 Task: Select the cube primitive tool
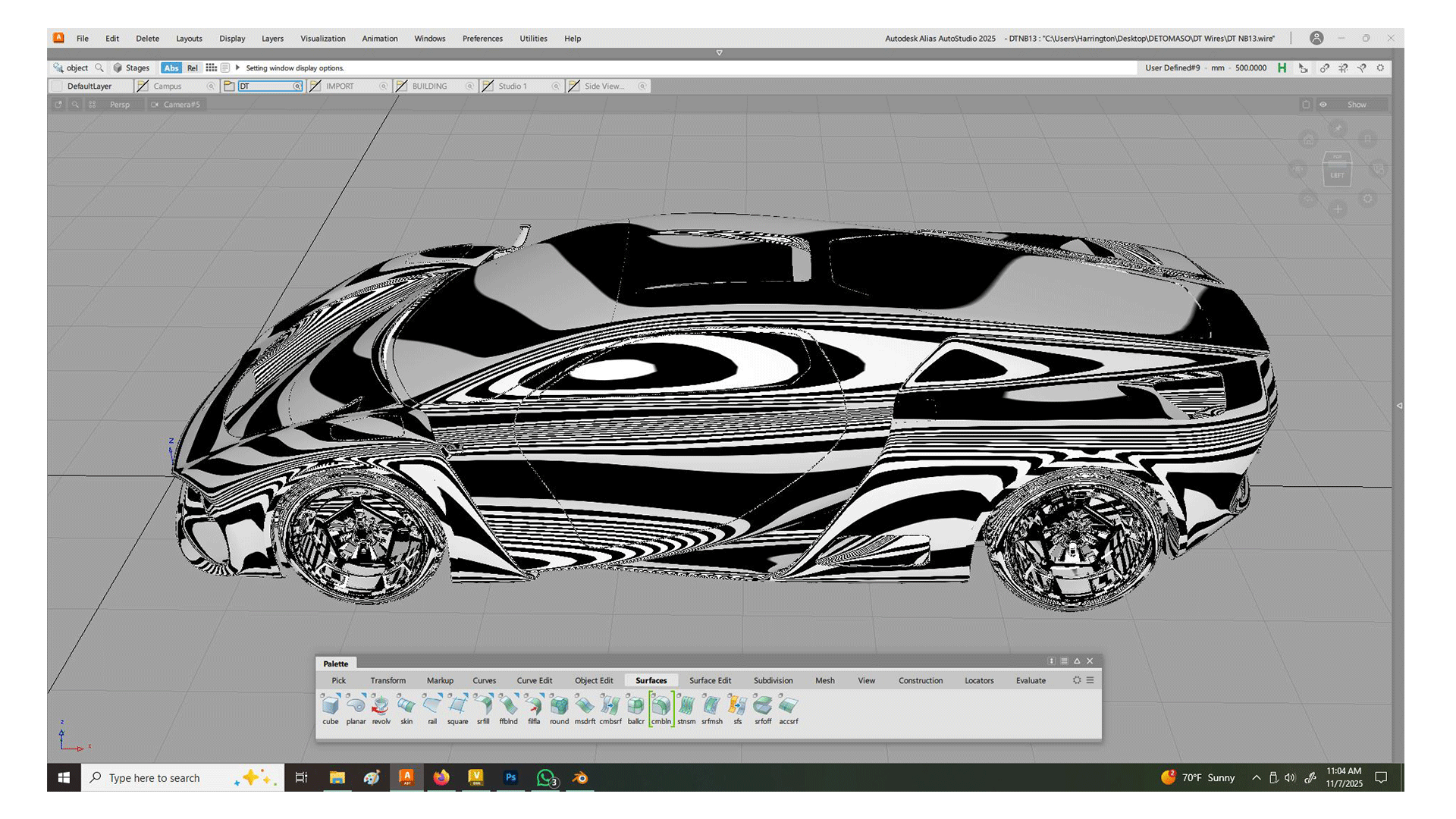click(331, 707)
